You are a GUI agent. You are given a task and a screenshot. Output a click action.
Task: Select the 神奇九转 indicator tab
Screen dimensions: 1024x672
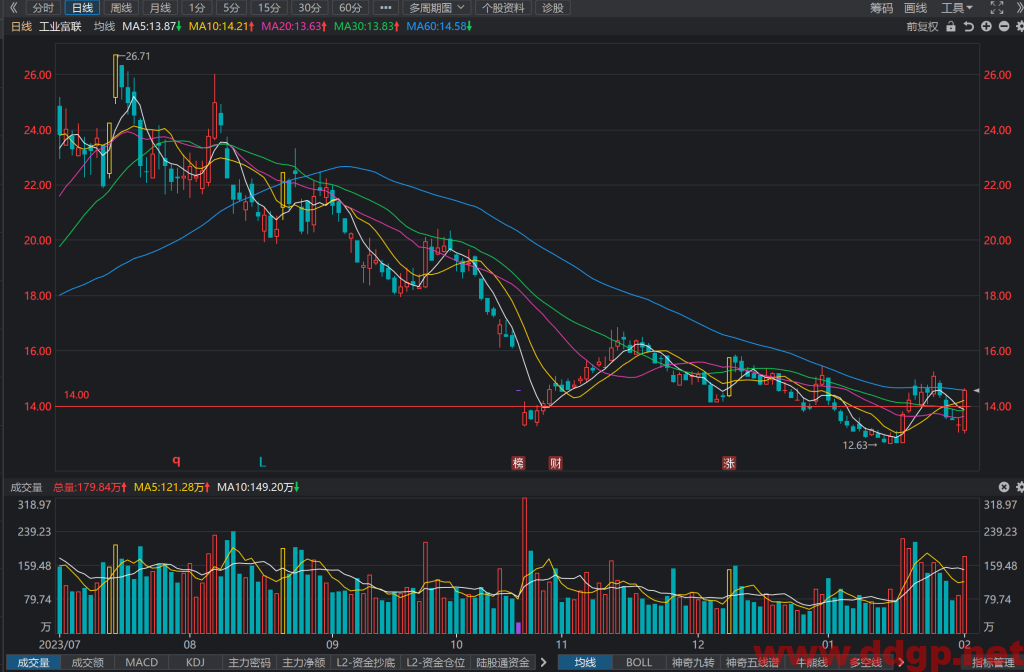[693, 662]
